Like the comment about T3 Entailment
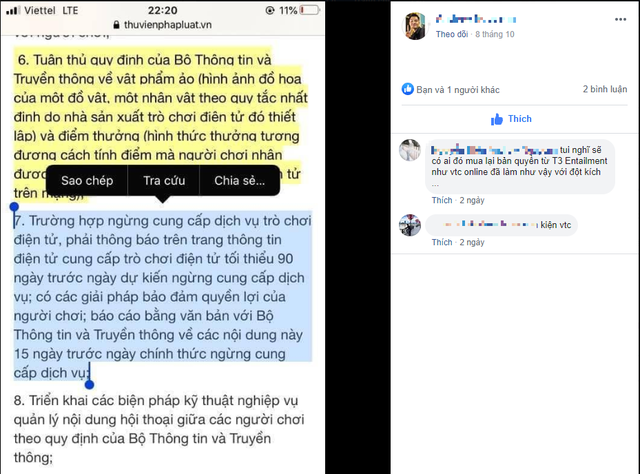The width and height of the screenshot is (640, 474). pyautogui.click(x=442, y=200)
